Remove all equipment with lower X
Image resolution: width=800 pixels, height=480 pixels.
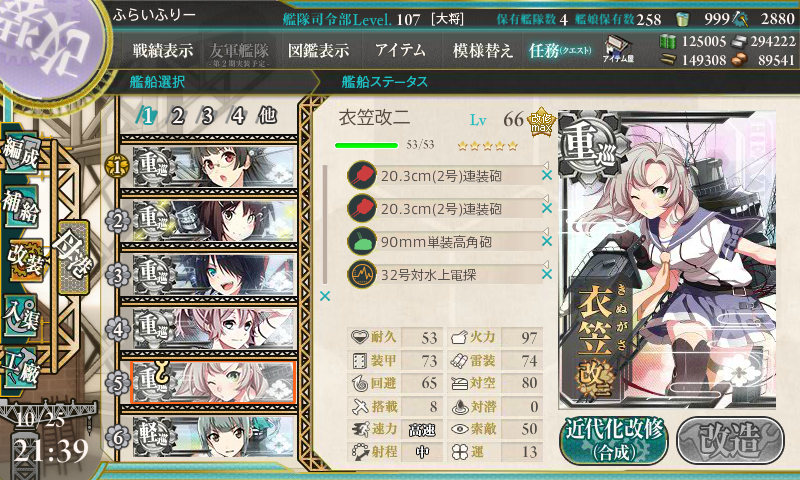pos(324,296)
